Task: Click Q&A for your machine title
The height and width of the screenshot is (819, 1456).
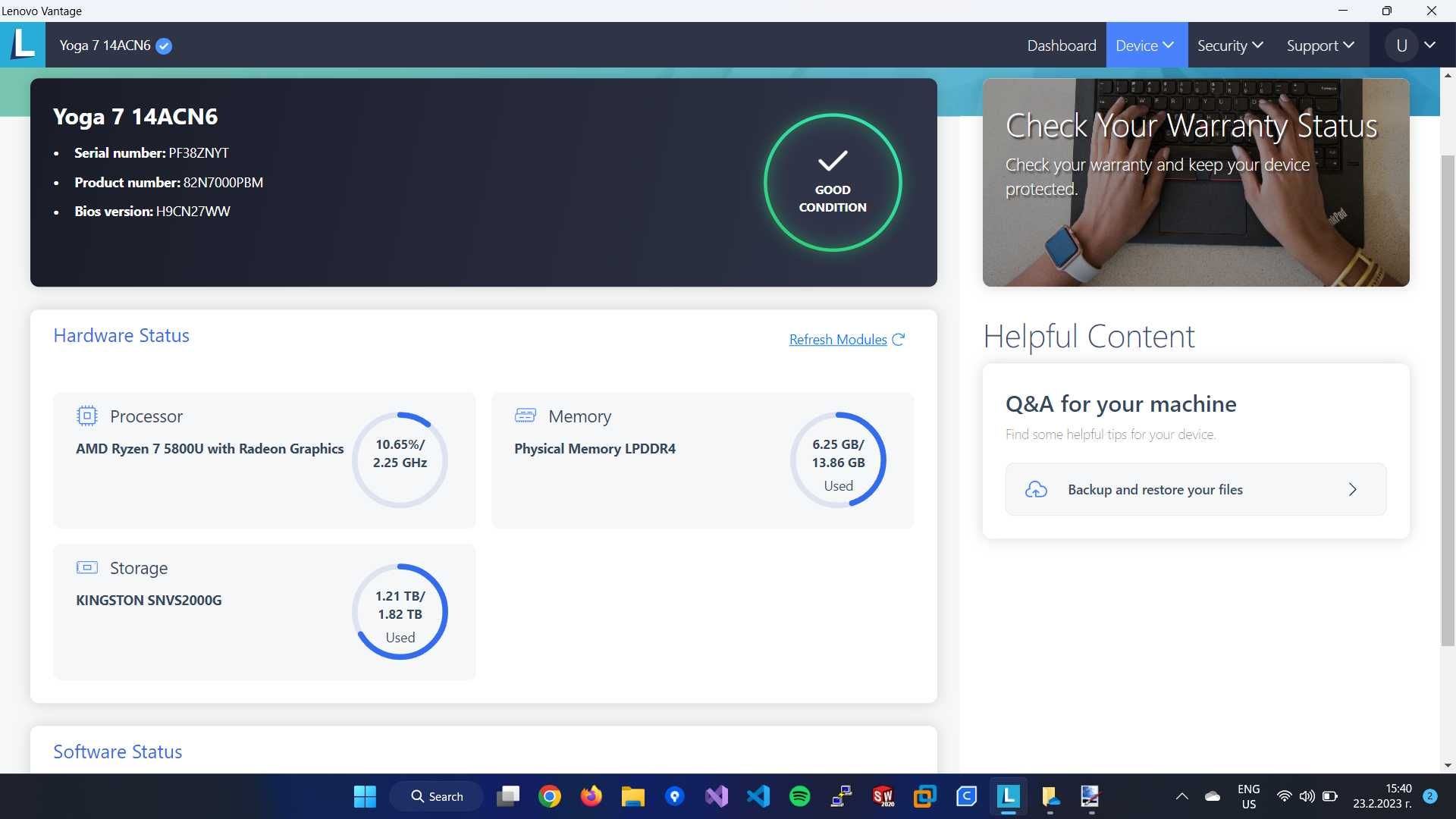Action: pos(1121,404)
